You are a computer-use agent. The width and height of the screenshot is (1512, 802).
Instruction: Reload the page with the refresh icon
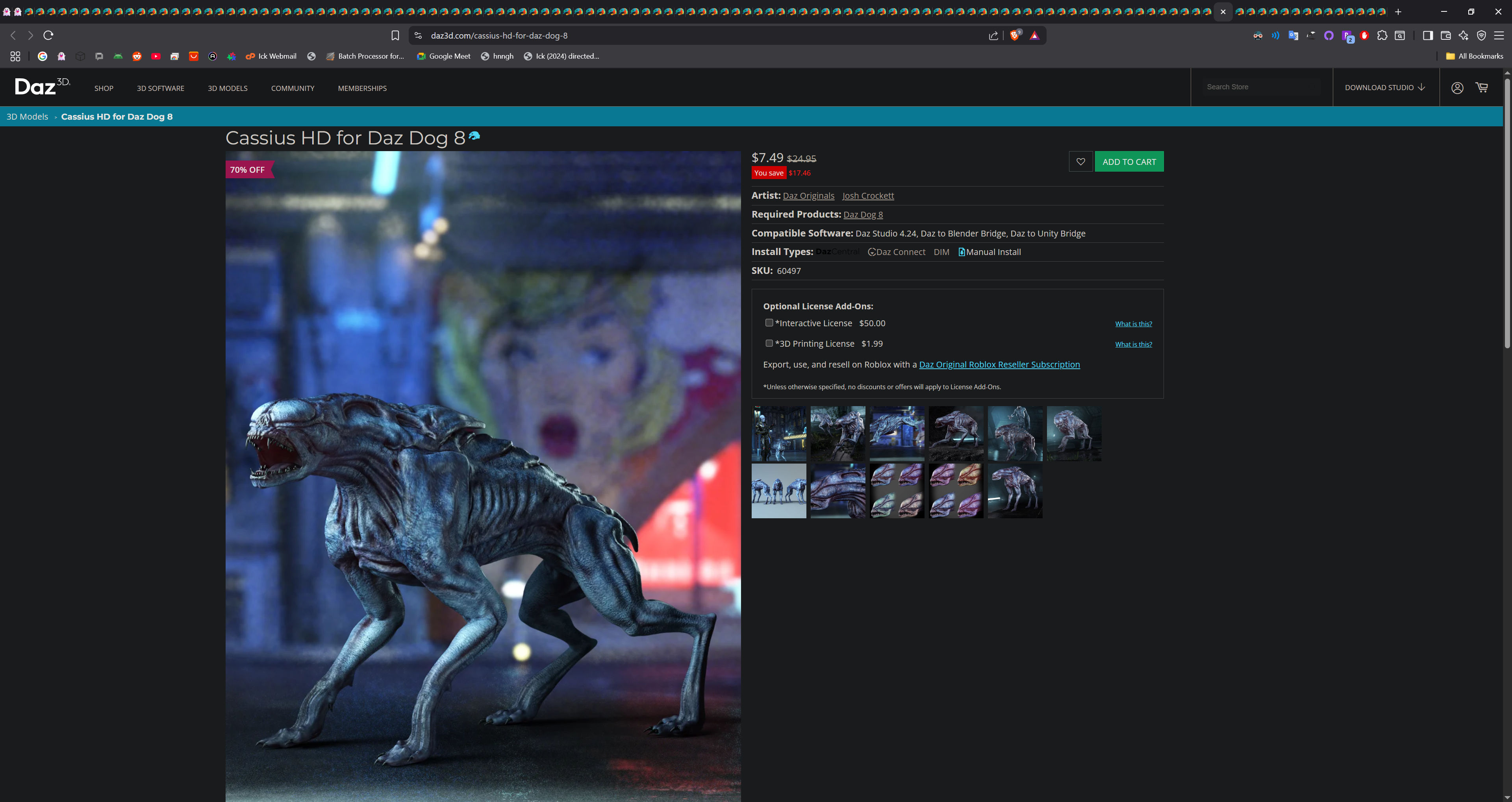coord(48,35)
